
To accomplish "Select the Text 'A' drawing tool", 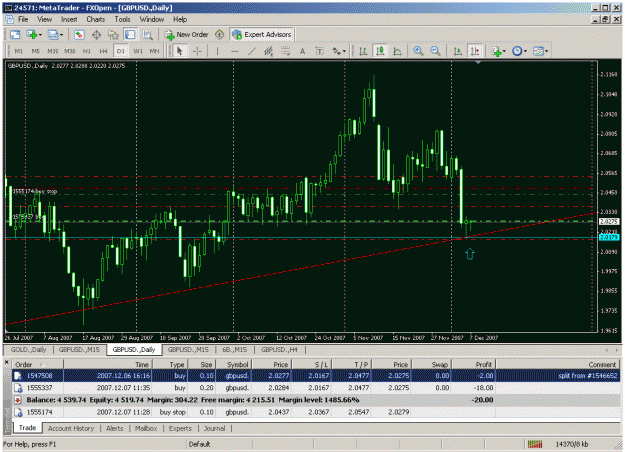I will [x=303, y=51].
